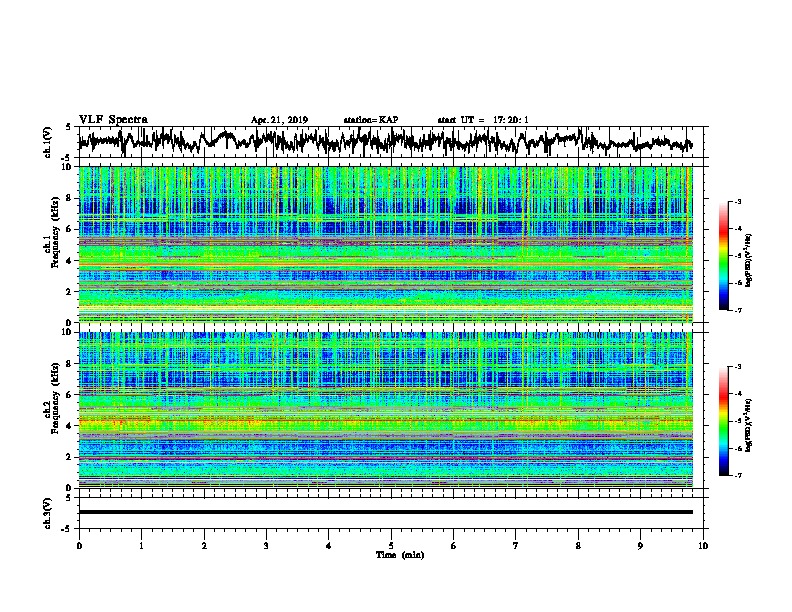Click the flat black ch.3 signal line
Viewport: 792px width, 612px height.
385,512
